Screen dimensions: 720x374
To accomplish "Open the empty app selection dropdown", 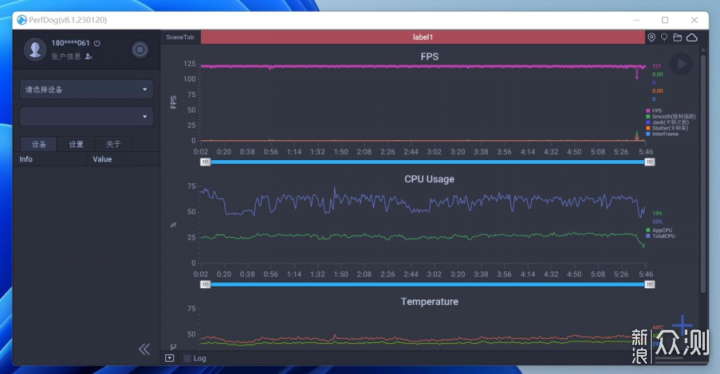I will click(x=86, y=117).
